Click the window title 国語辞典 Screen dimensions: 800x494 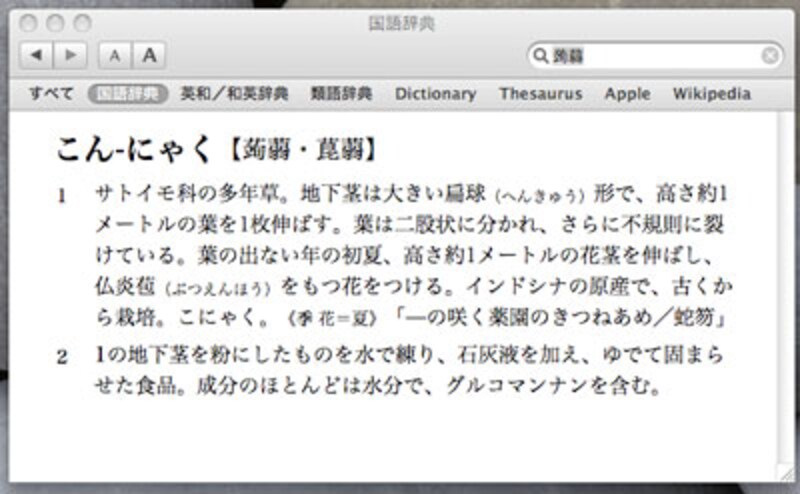(402, 23)
